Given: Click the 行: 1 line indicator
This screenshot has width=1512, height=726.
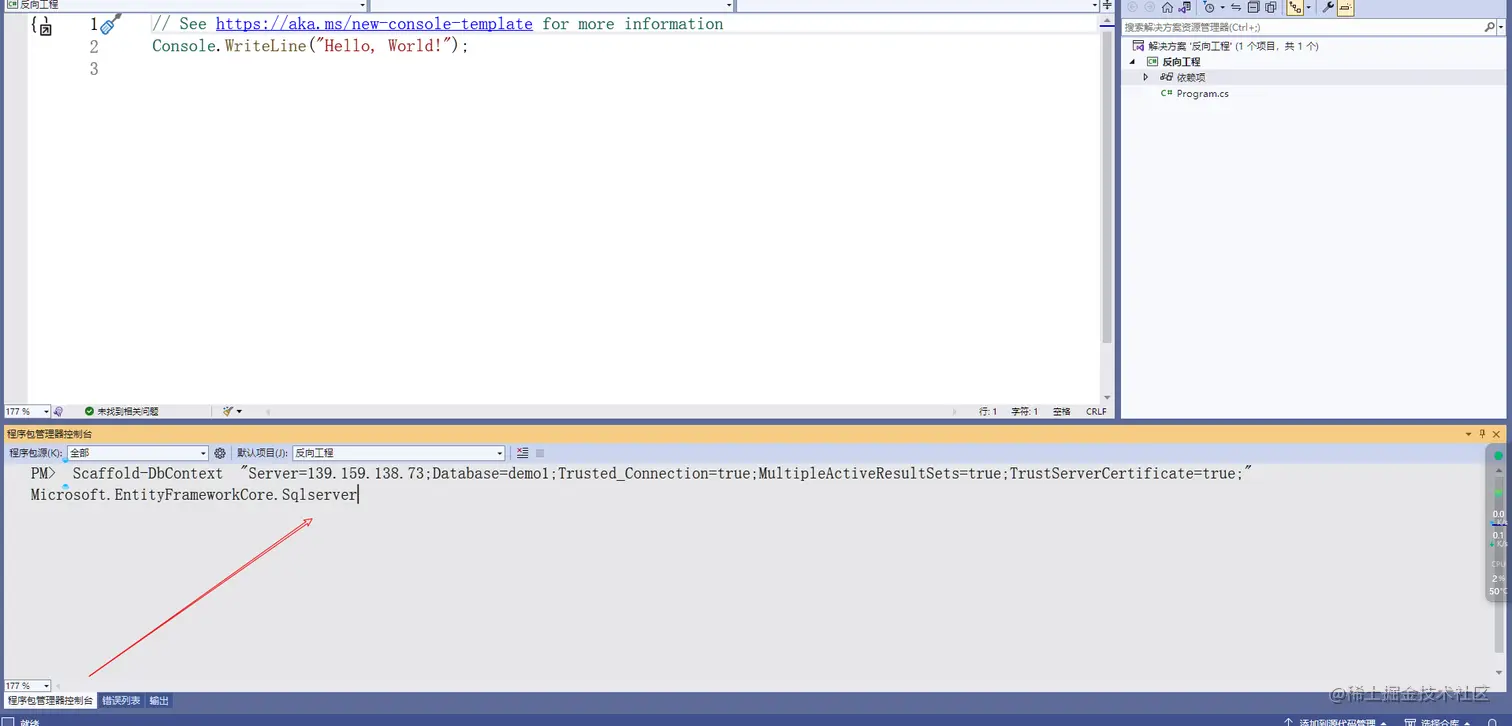Looking at the screenshot, I should coord(988,411).
